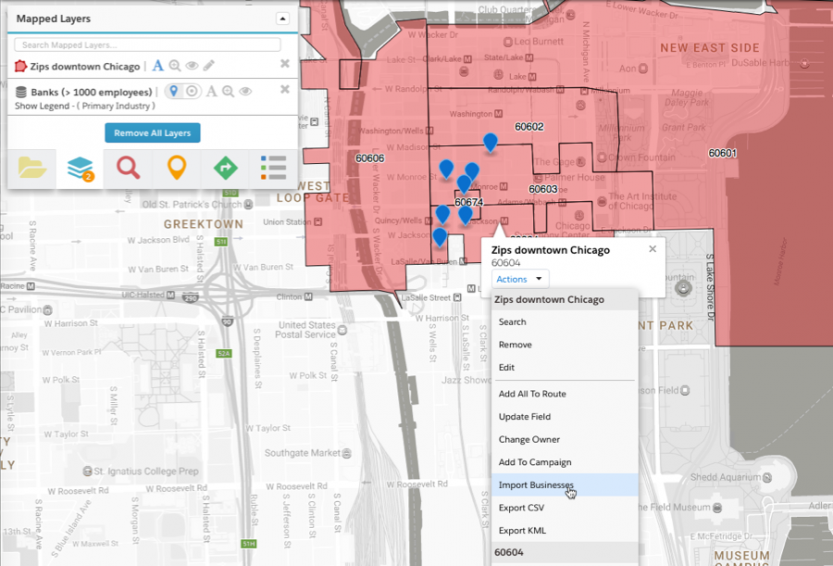Open the red magnifier search tab

[x=128, y=168]
